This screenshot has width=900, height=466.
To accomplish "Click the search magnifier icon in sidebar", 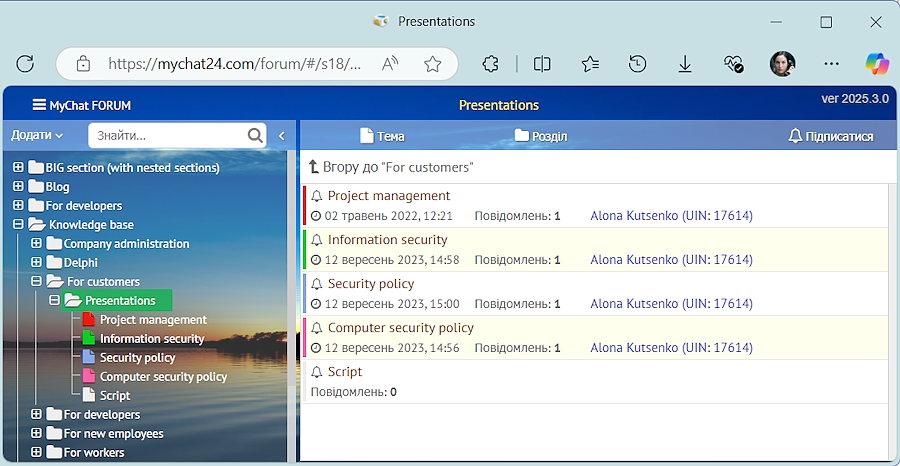I will [255, 135].
